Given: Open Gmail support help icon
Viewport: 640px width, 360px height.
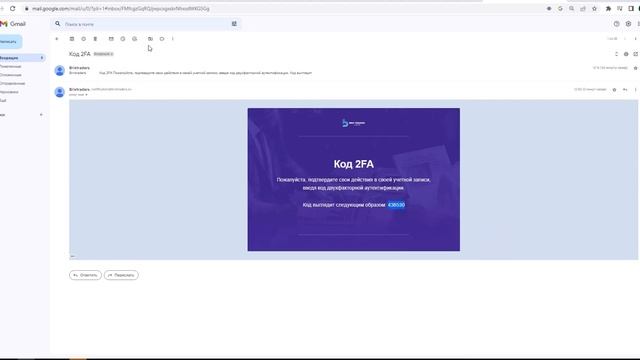Looking at the screenshot, I should [x=616, y=24].
